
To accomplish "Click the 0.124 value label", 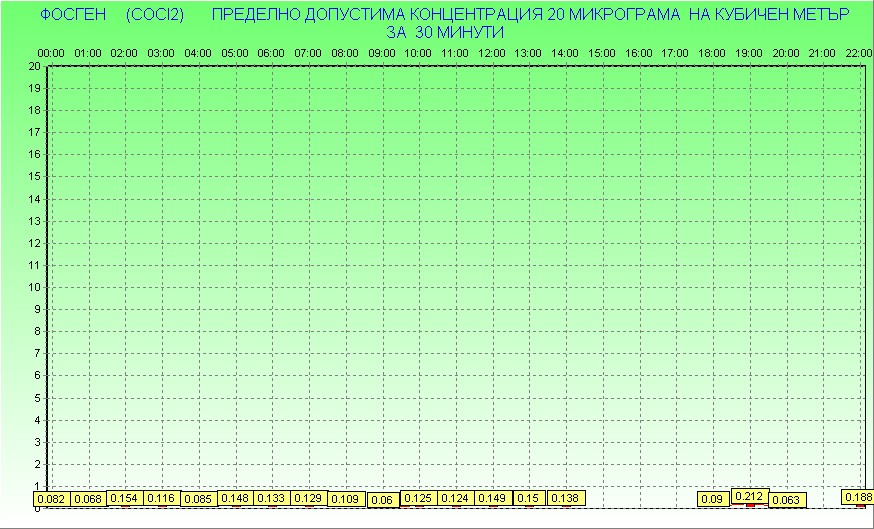I will [456, 498].
